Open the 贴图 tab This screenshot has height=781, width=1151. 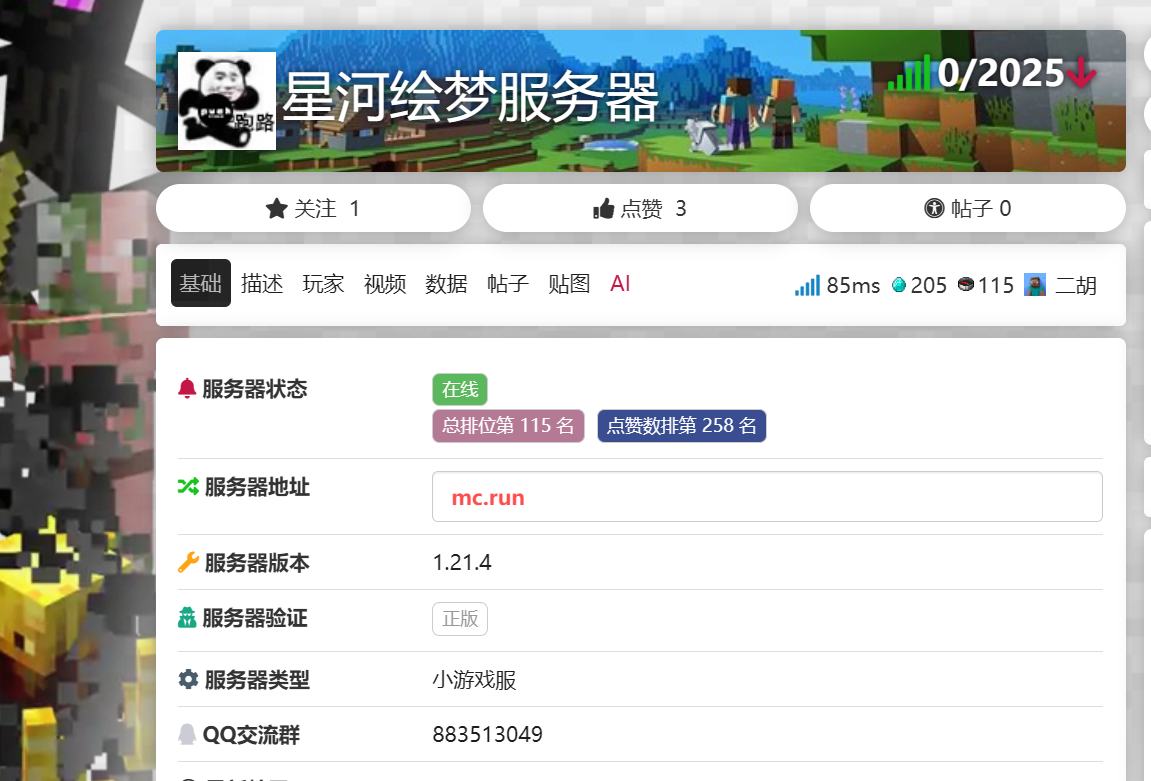coord(569,283)
